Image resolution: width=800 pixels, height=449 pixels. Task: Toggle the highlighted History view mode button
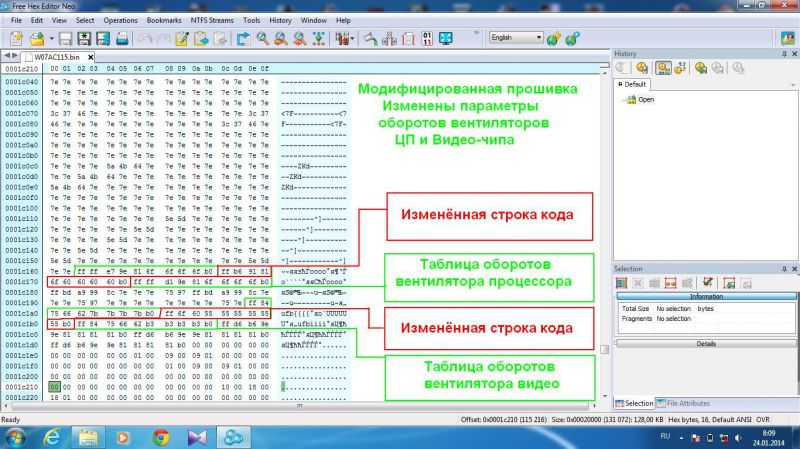[663, 67]
